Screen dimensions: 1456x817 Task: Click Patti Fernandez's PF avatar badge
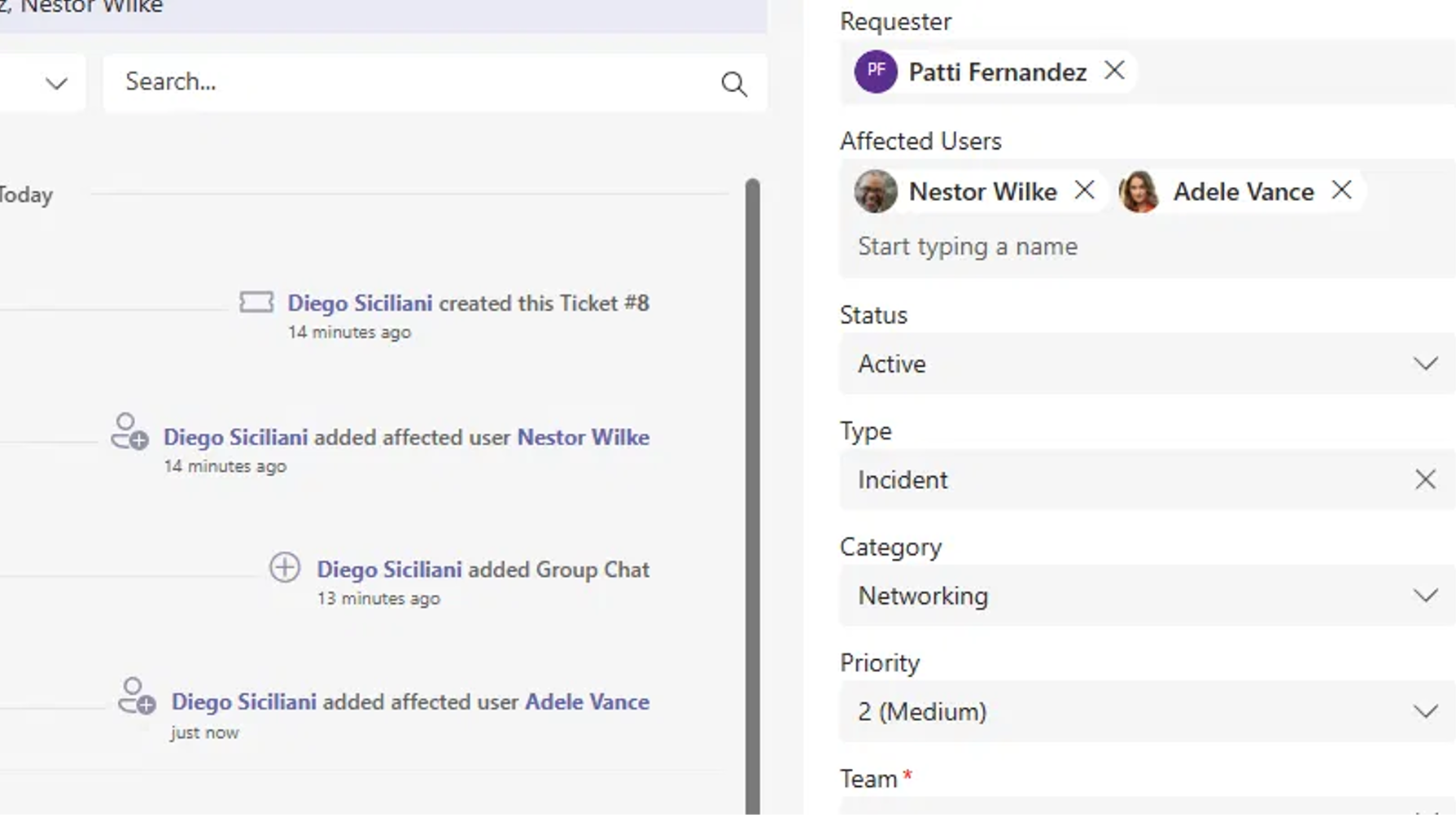coord(875,71)
